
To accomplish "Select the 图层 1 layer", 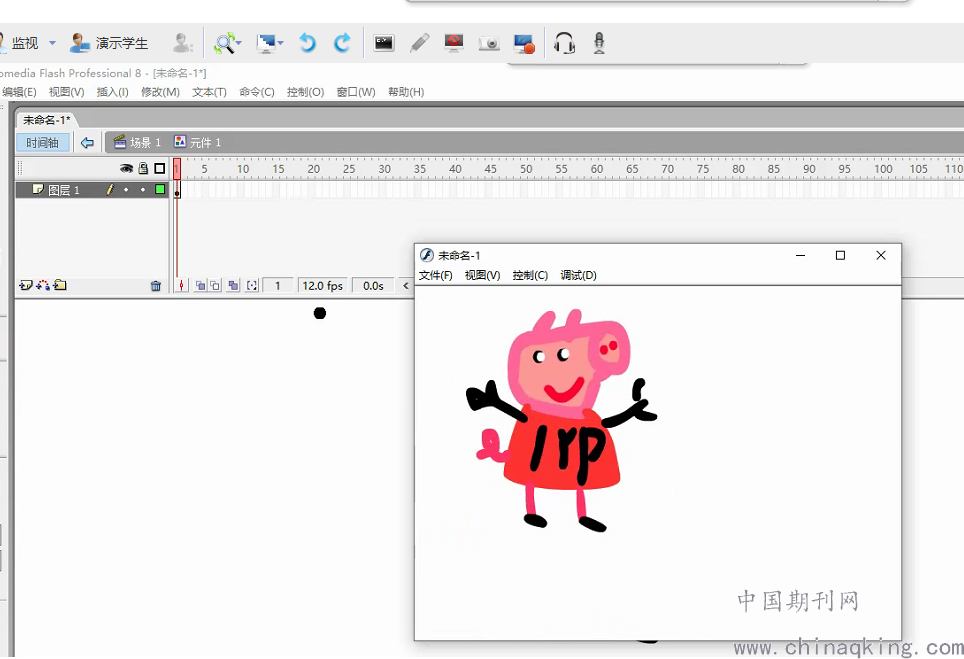I will 64,190.
